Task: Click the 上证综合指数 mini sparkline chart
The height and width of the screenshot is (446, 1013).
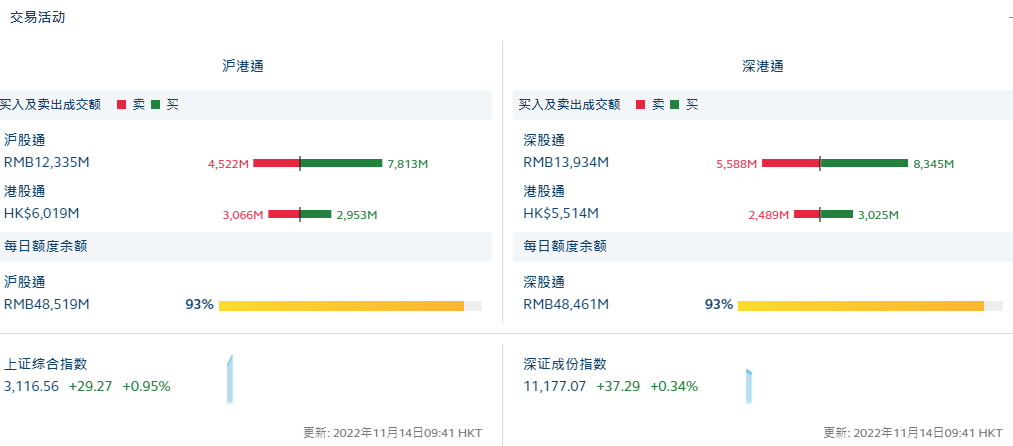Action: point(229,379)
